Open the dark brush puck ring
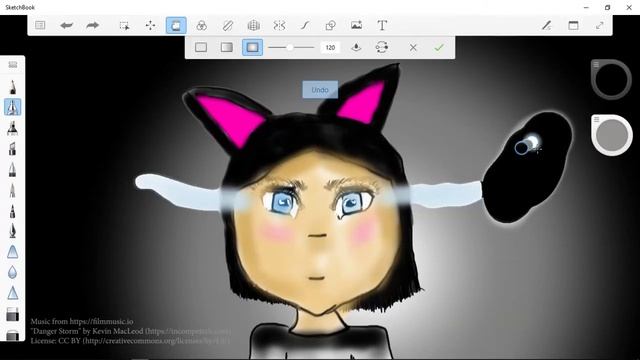This screenshot has width=640, height=360. 611,80
